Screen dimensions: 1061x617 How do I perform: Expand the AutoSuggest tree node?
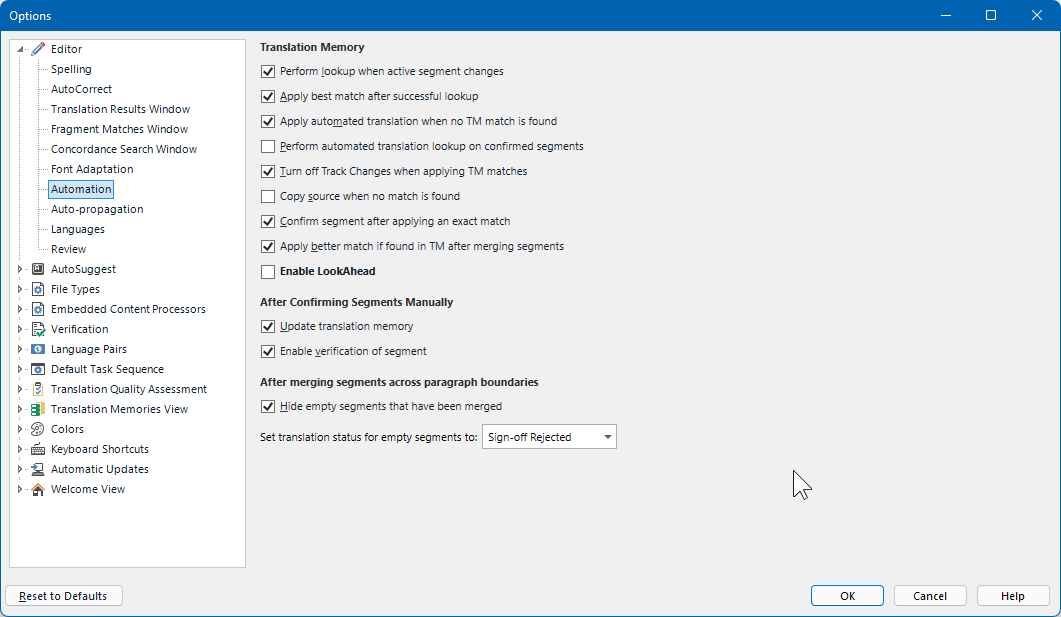tap(19, 268)
